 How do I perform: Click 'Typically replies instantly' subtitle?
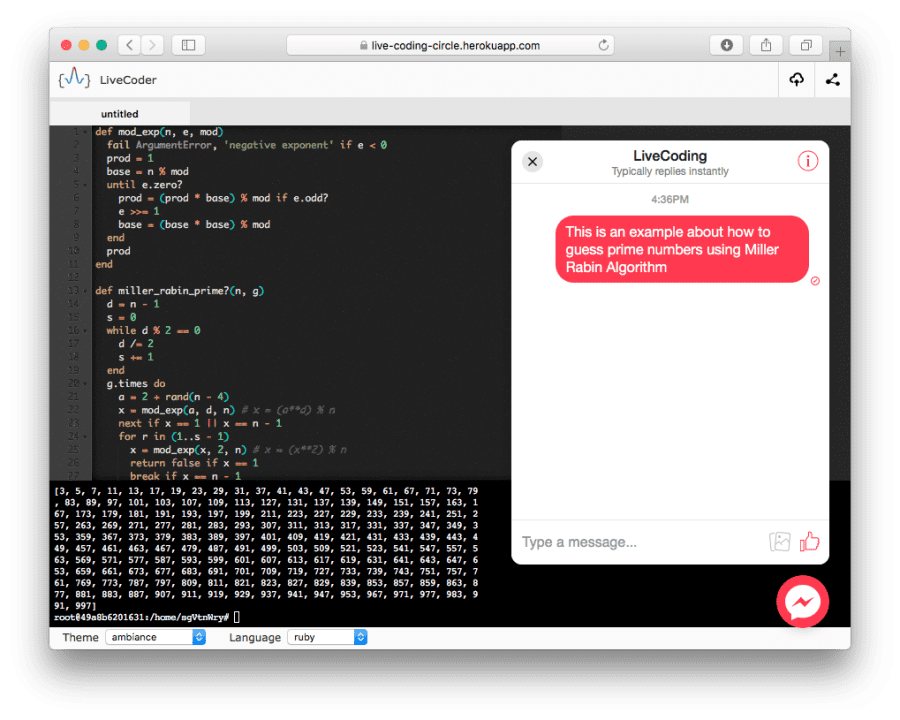pyautogui.click(x=669, y=171)
